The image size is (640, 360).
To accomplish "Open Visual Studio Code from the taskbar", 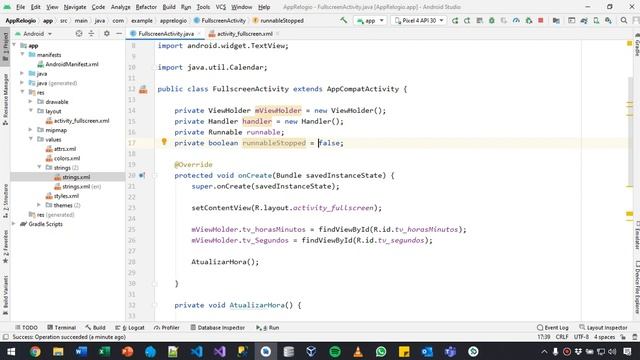I will coord(196,351).
